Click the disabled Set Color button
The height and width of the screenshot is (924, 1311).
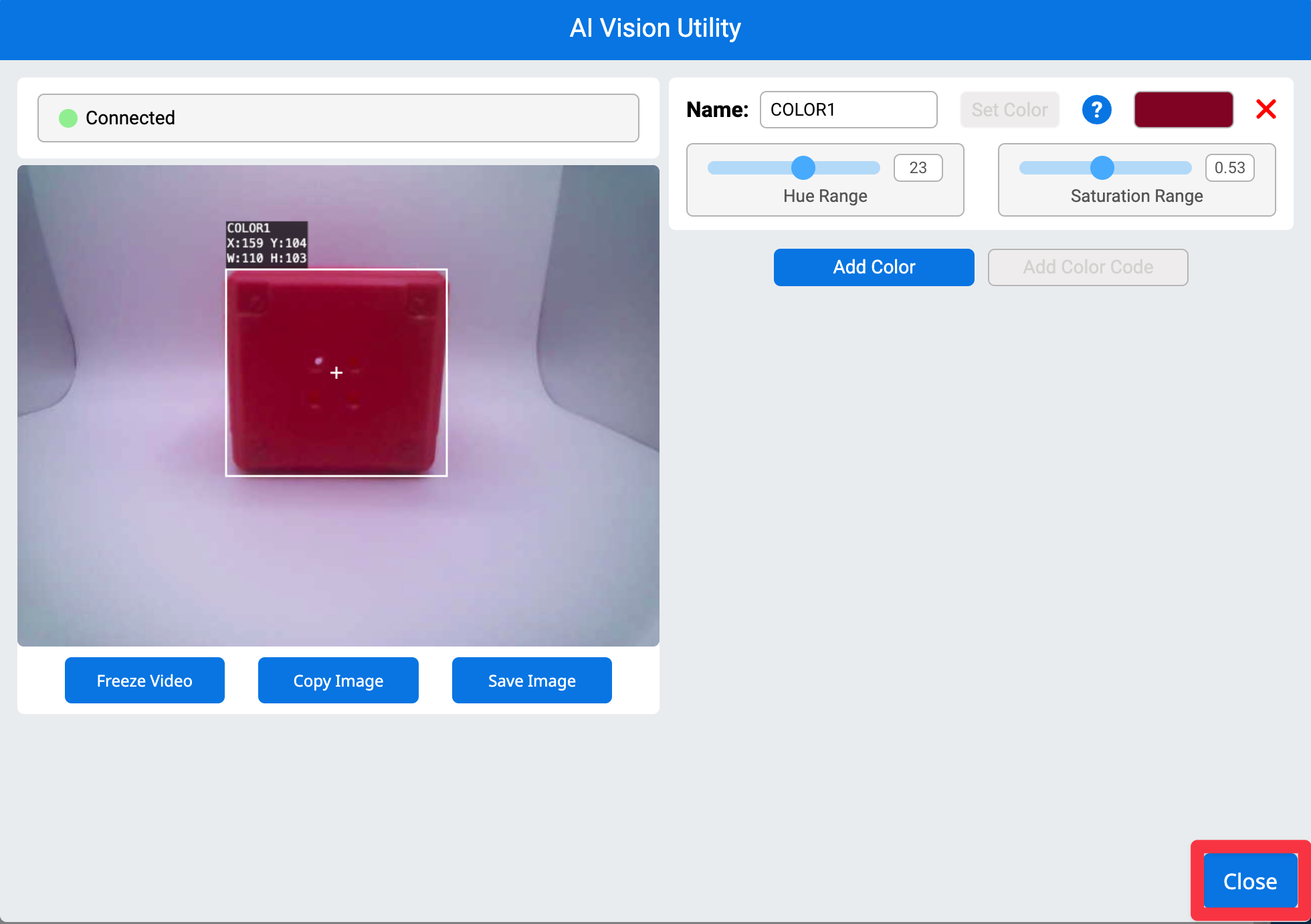click(1009, 109)
